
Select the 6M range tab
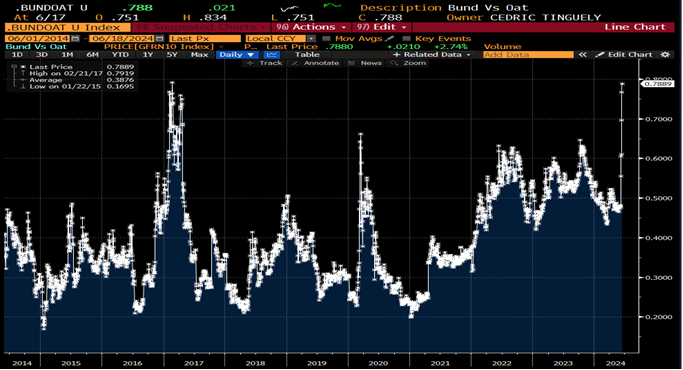92,54
